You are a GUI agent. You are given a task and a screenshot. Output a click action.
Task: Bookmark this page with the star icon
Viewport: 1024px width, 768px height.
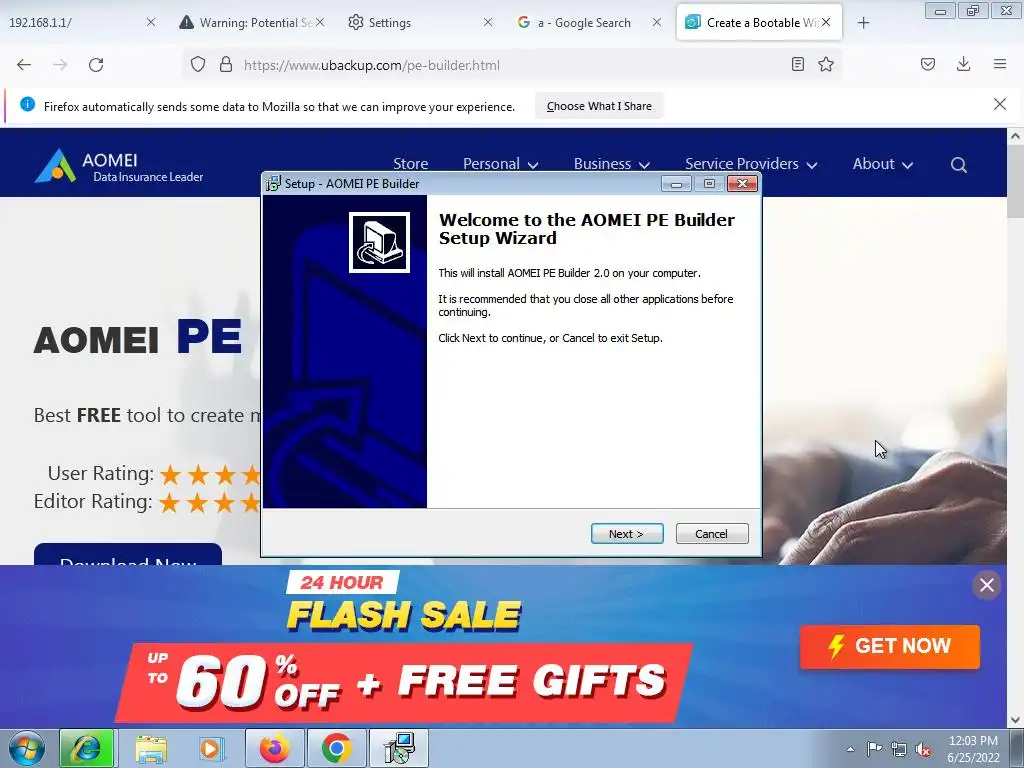(x=826, y=65)
